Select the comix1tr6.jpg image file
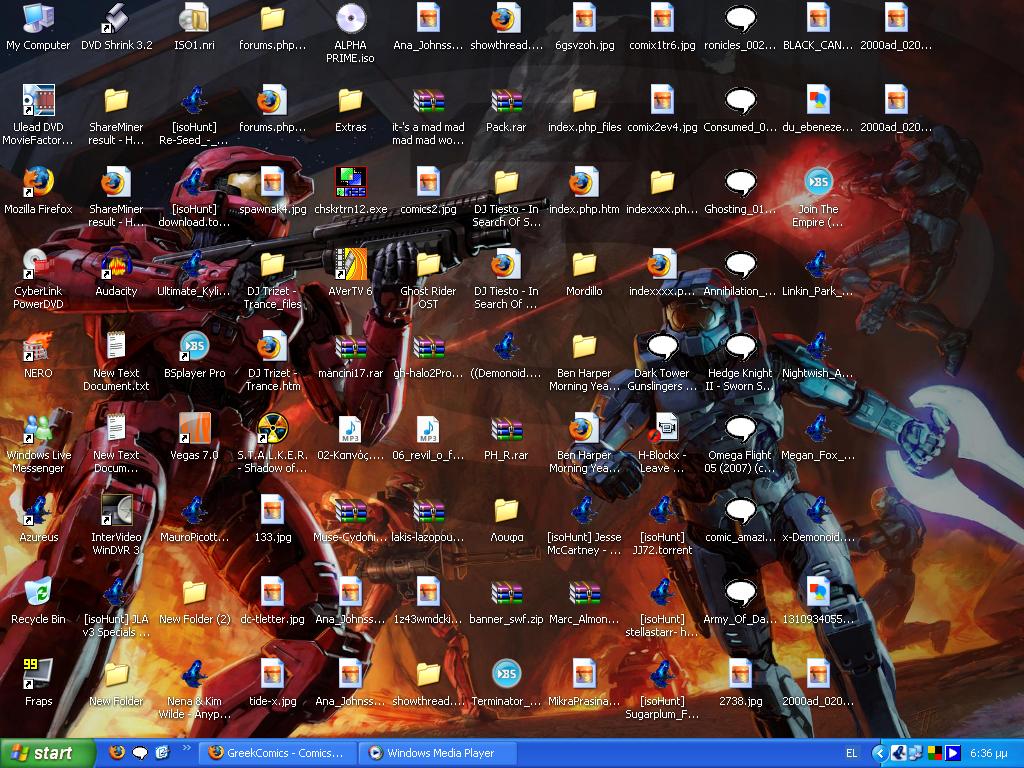 click(x=662, y=27)
